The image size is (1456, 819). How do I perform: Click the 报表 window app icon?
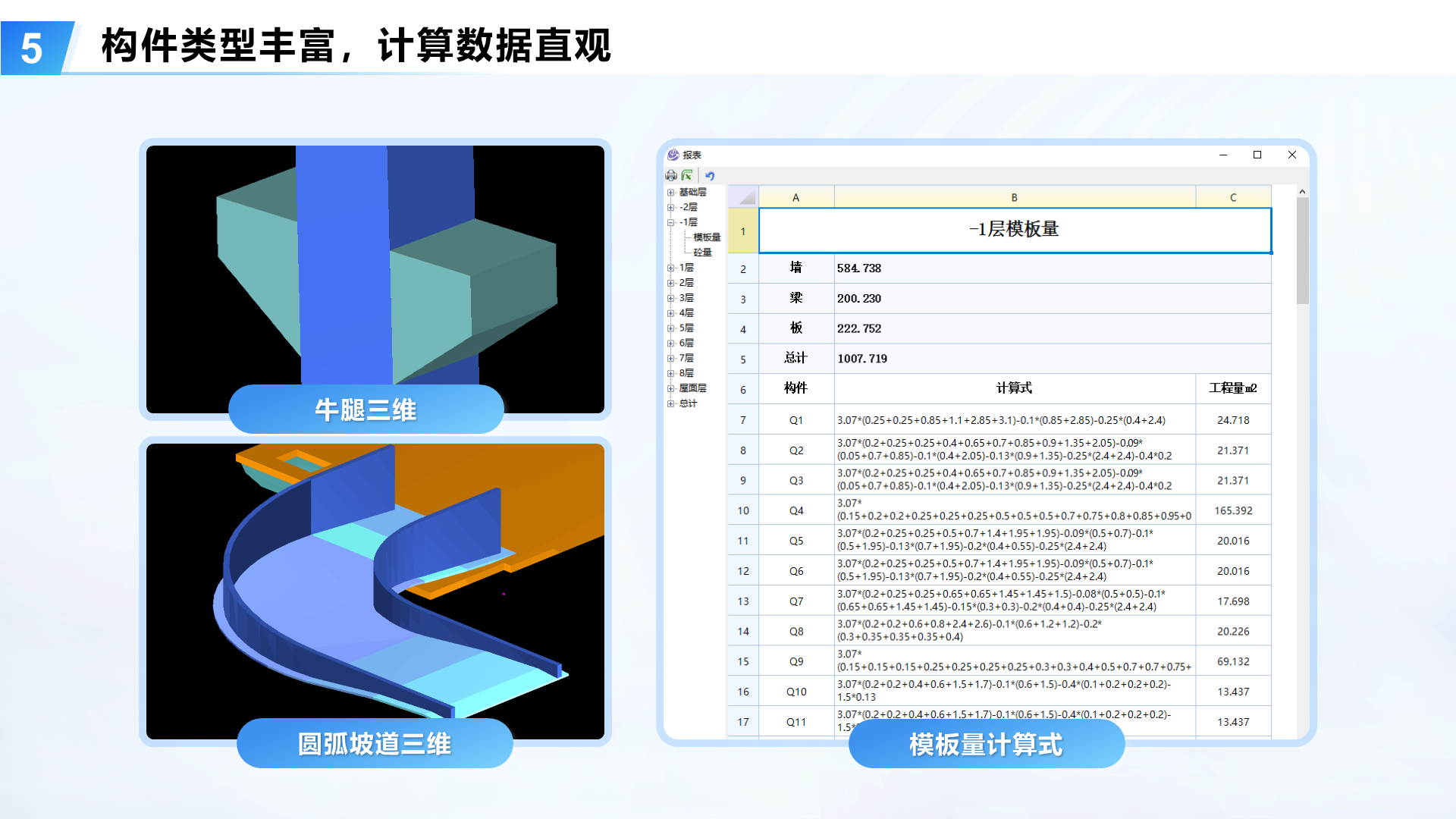click(673, 155)
